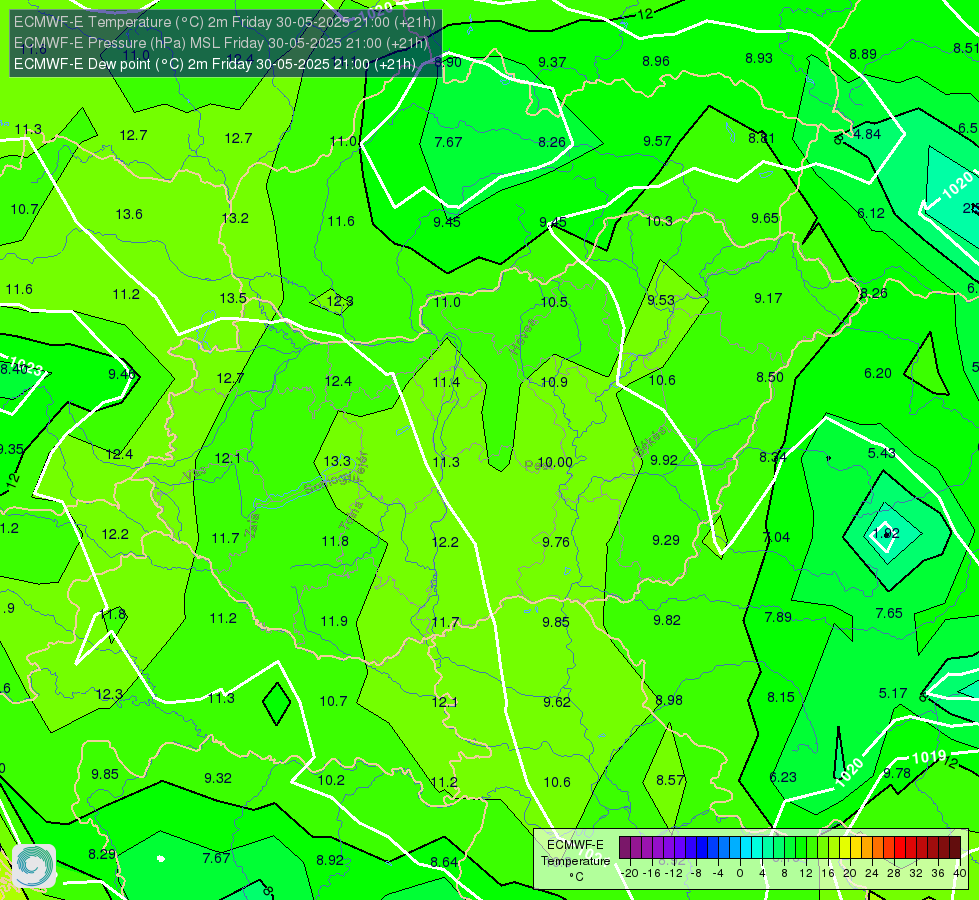The height and width of the screenshot is (900, 979).
Task: Click the 1023 isobar pressure label
Action: point(26,365)
